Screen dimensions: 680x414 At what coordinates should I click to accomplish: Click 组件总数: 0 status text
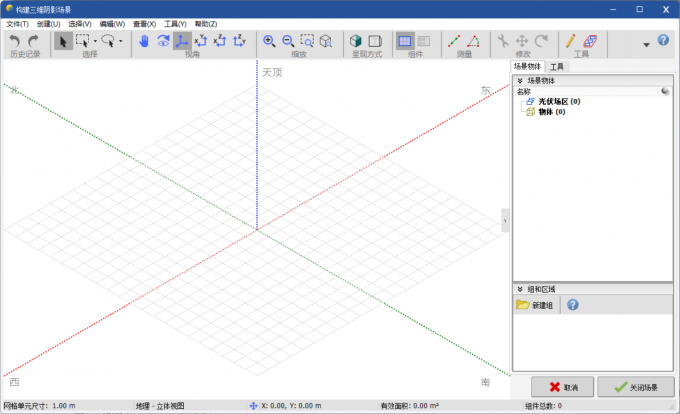click(x=543, y=406)
